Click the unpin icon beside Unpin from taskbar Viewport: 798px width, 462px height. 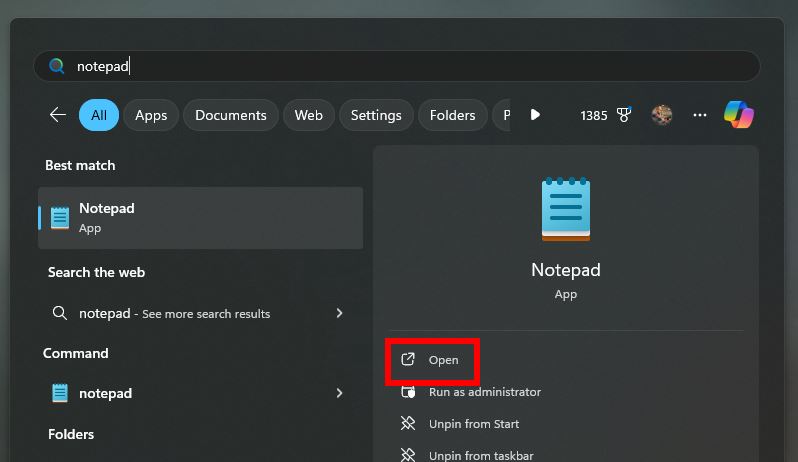[x=408, y=455]
